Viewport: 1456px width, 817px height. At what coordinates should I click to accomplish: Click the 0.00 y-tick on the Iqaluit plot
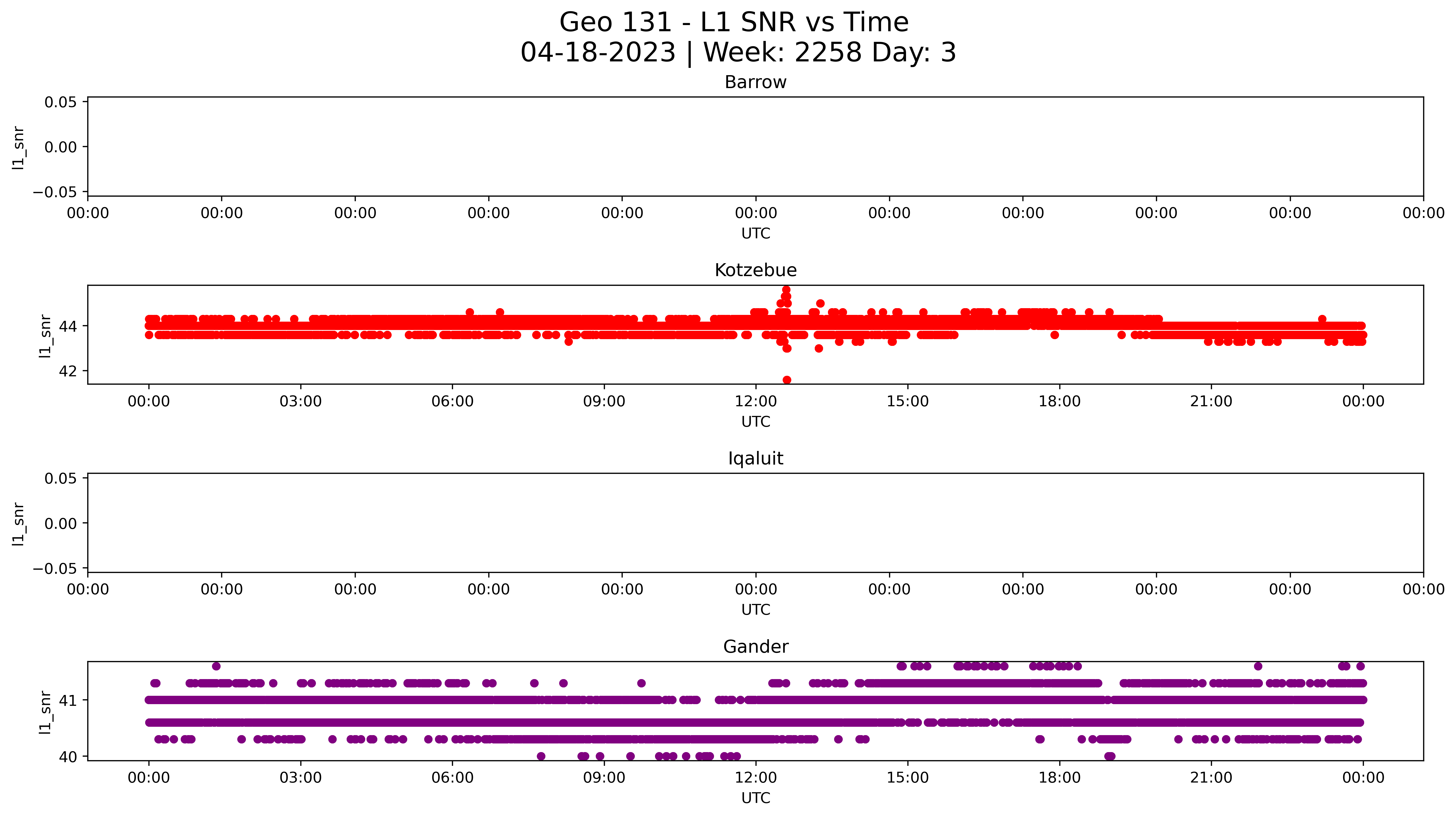[61, 524]
